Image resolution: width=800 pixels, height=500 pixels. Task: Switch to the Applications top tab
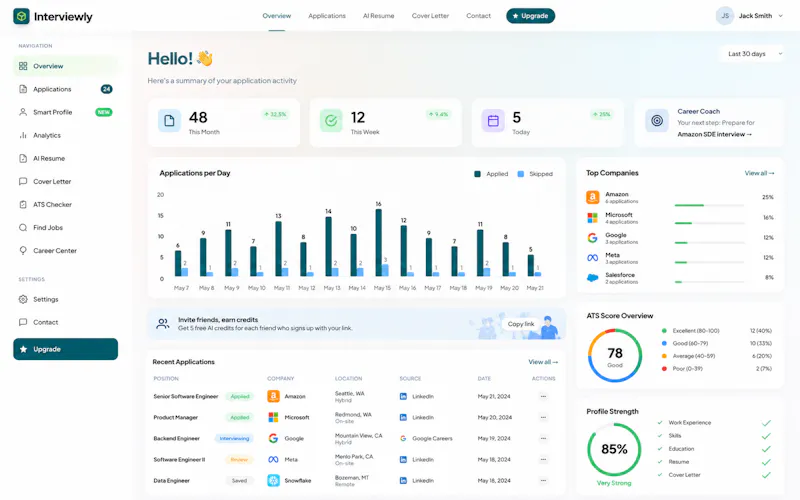[327, 16]
